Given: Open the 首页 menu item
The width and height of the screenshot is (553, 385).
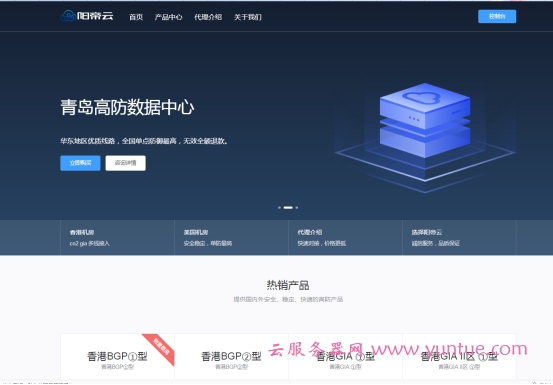Looking at the screenshot, I should pyautogui.click(x=136, y=17).
